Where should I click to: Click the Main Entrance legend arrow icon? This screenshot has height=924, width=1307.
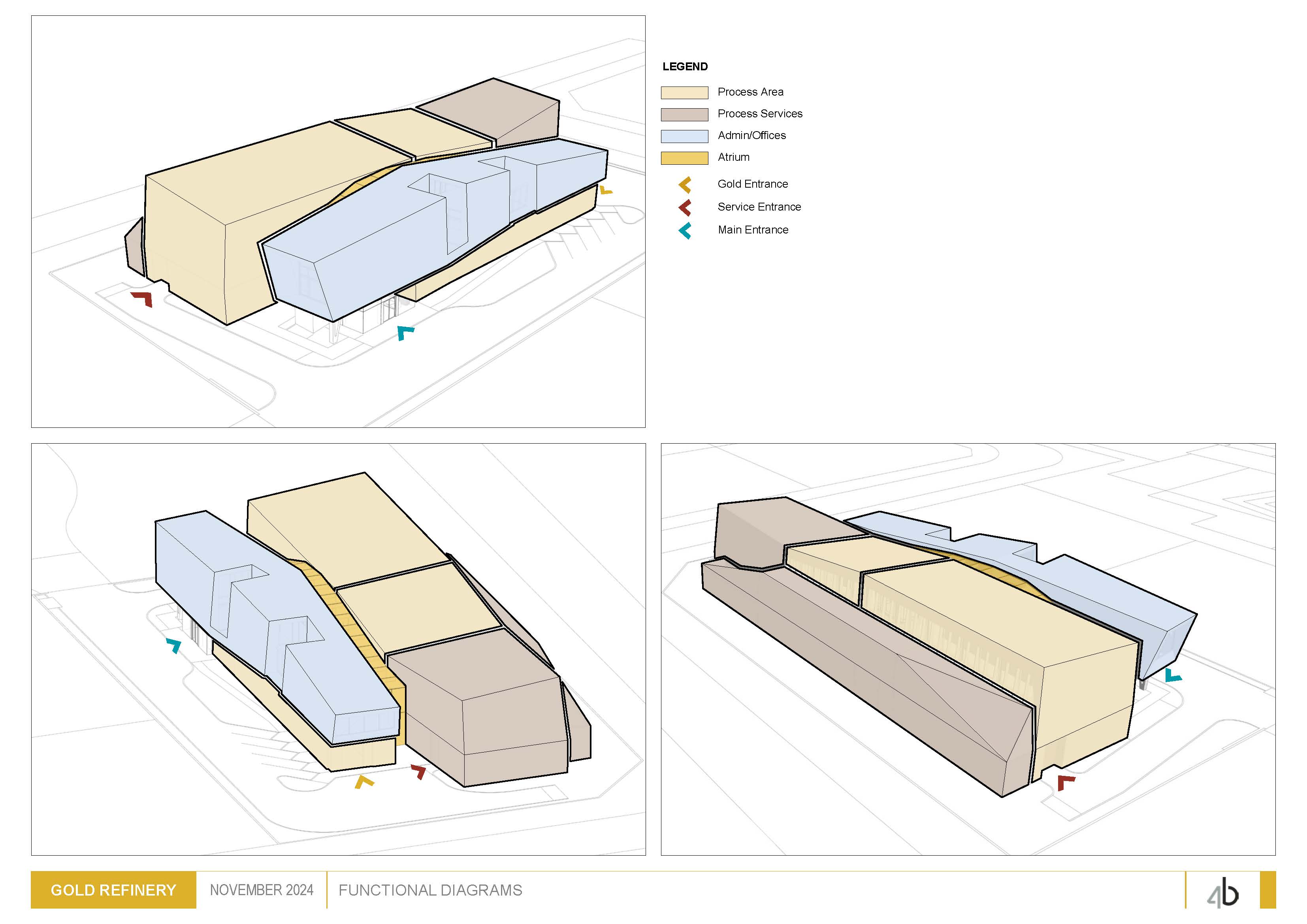point(685,231)
